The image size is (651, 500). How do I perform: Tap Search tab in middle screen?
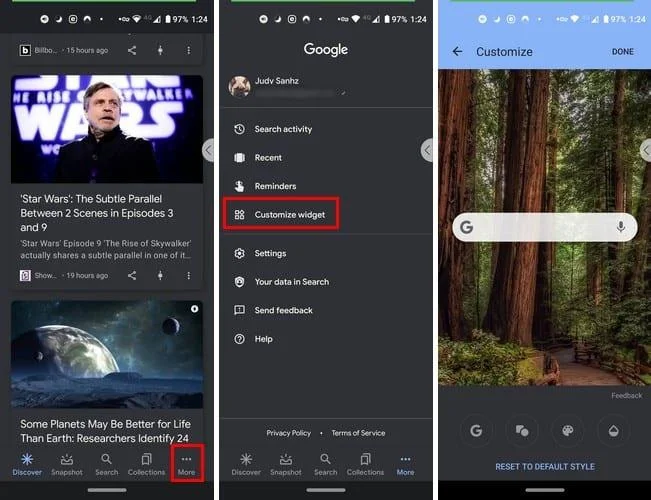[326, 464]
